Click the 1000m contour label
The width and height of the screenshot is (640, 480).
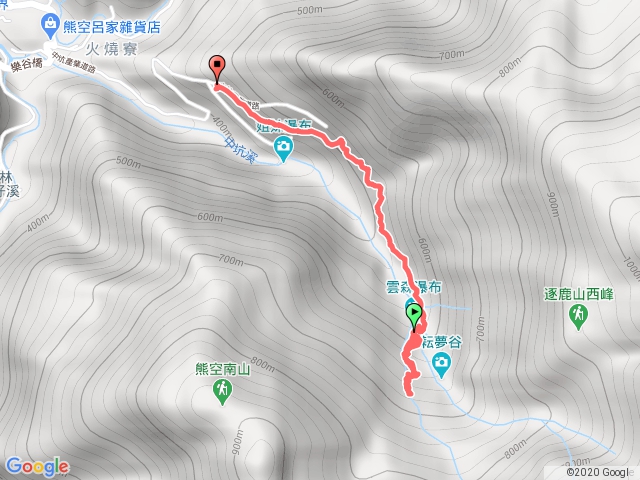pyautogui.click(x=631, y=269)
